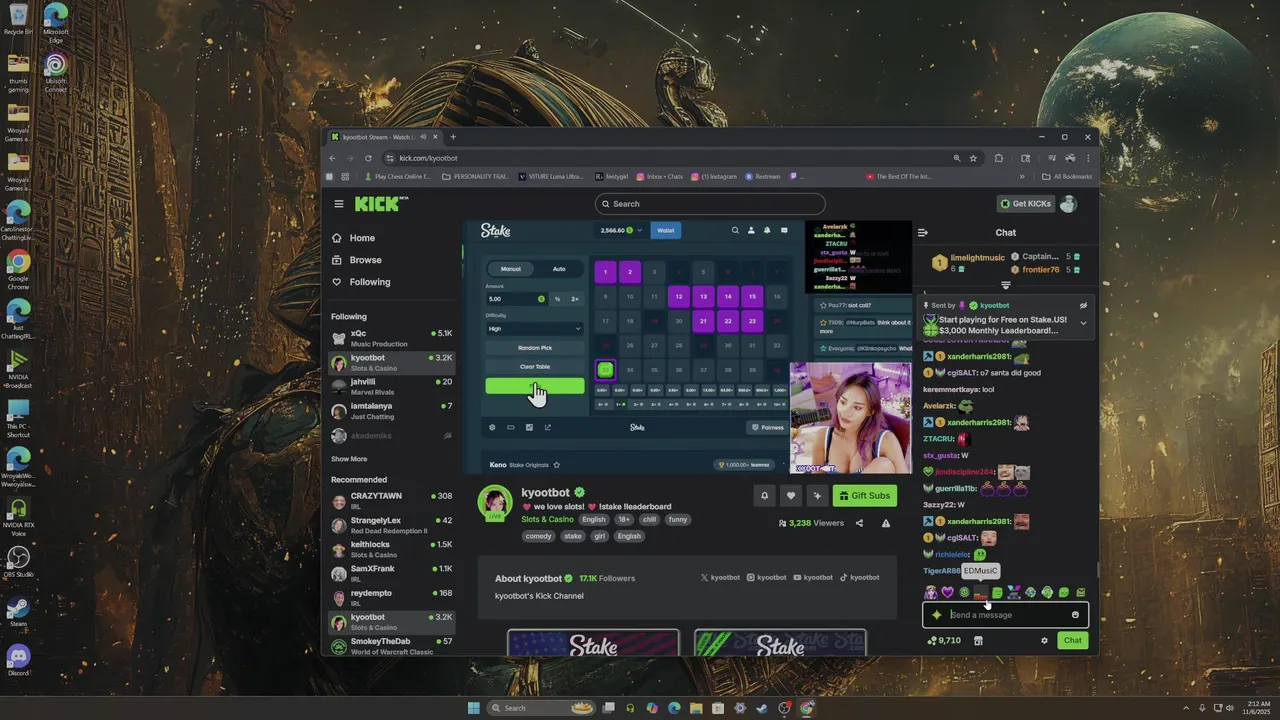Open SmokeyTheDab in Recommended list
The width and height of the screenshot is (1280, 720).
pos(392,645)
